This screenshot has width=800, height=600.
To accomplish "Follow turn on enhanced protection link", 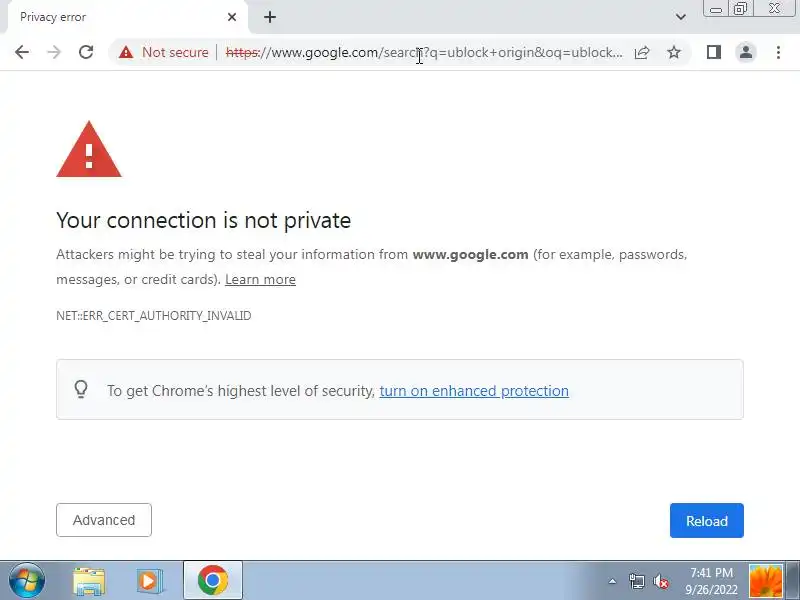I will click(474, 391).
